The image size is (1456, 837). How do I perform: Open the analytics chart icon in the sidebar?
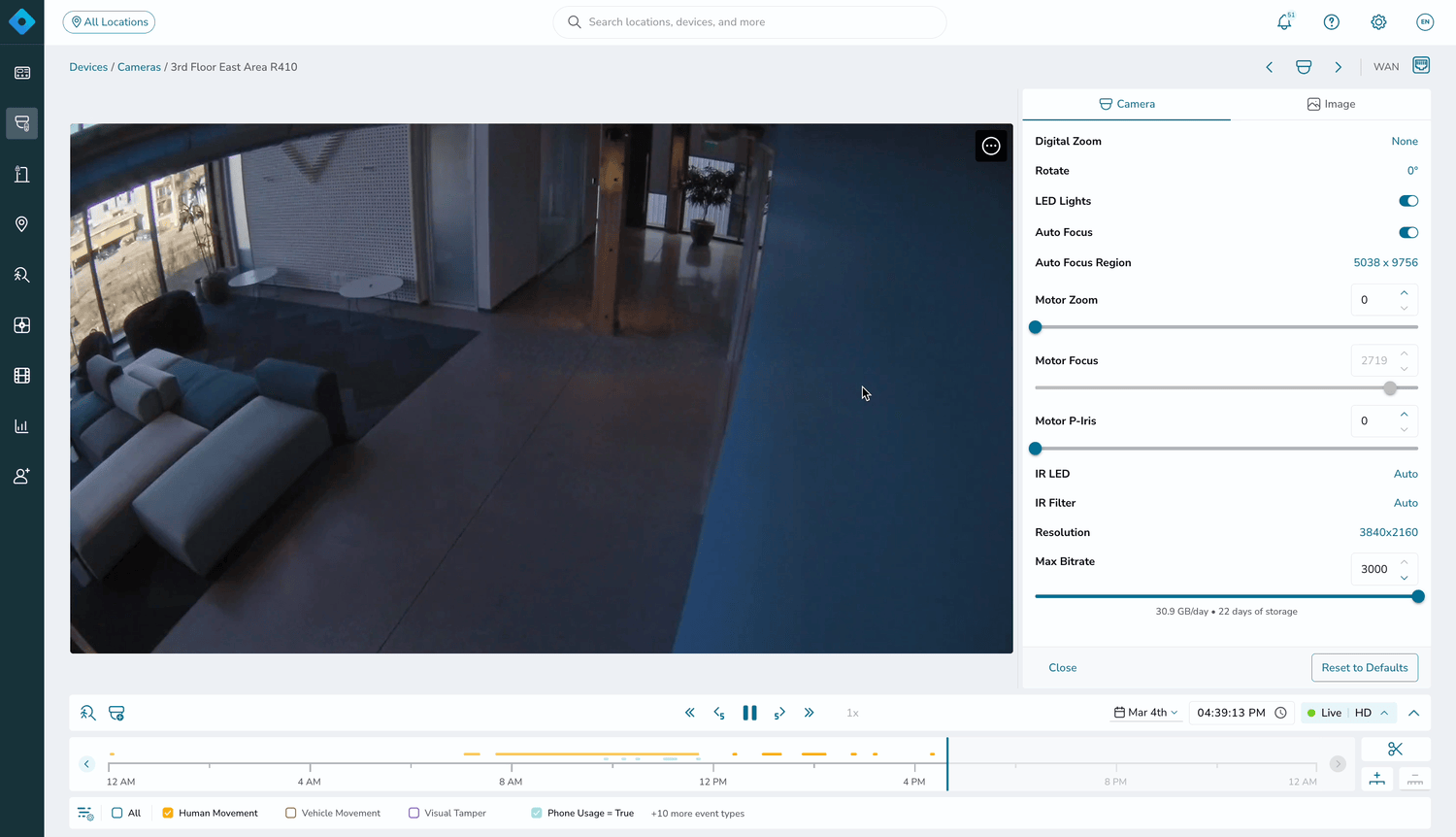click(x=21, y=426)
